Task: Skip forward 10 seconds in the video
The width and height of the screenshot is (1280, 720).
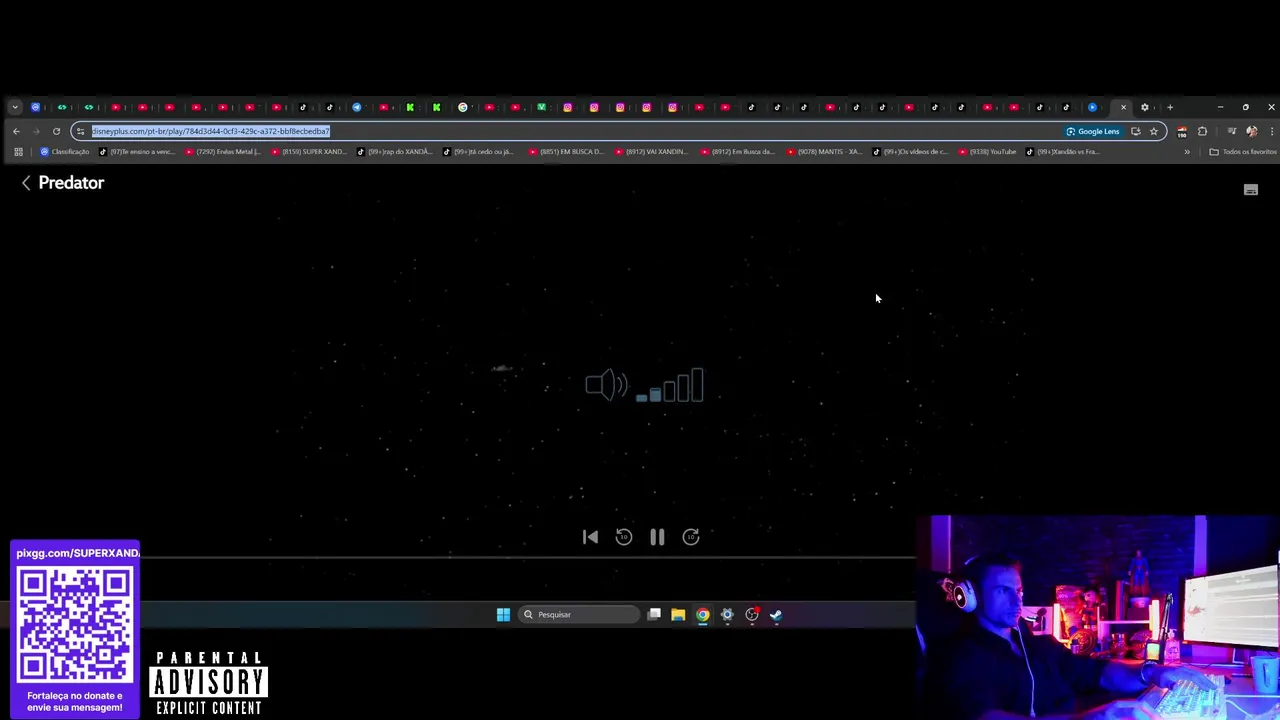Action: click(691, 537)
